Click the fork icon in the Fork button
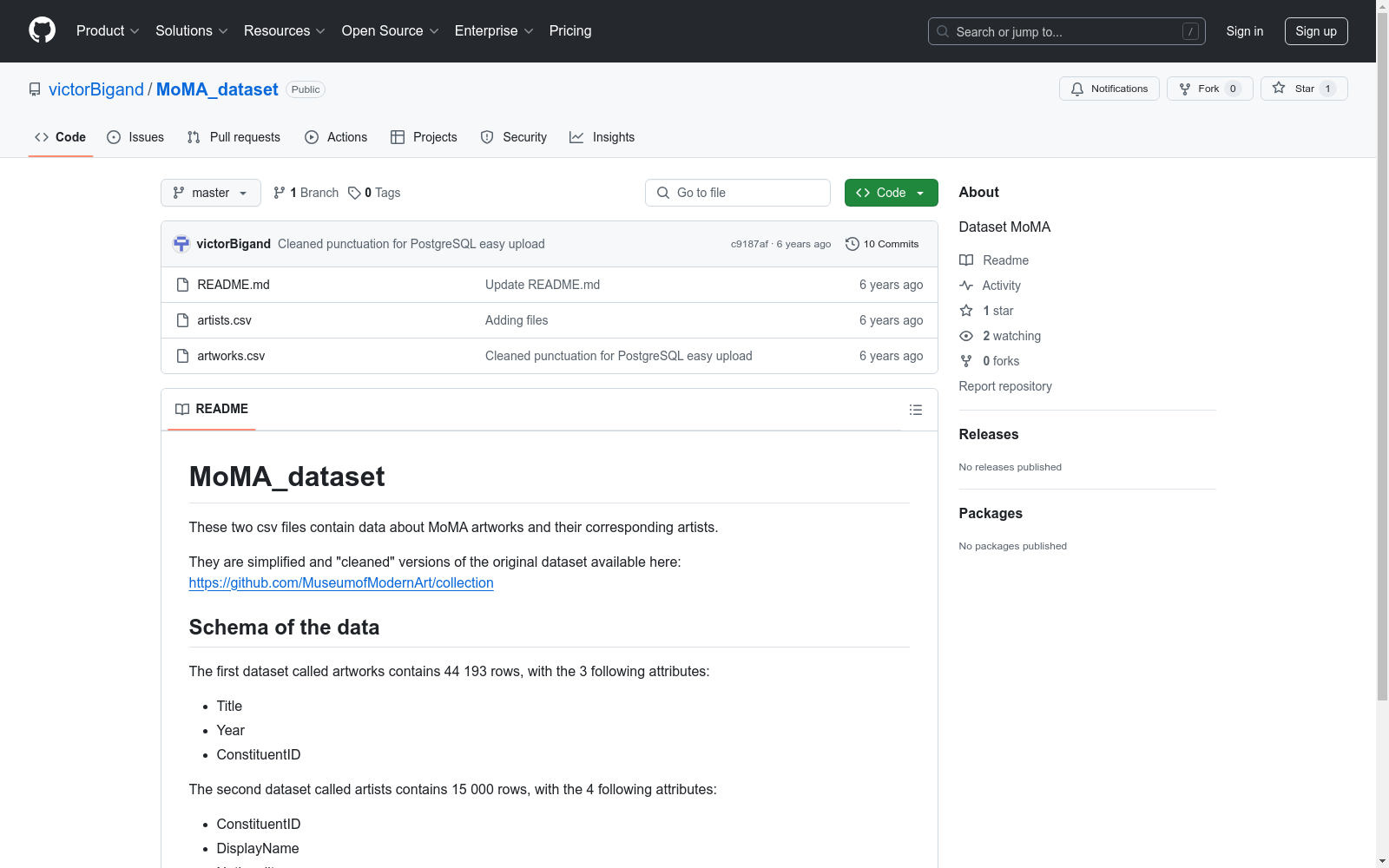1389x868 pixels. click(1185, 89)
